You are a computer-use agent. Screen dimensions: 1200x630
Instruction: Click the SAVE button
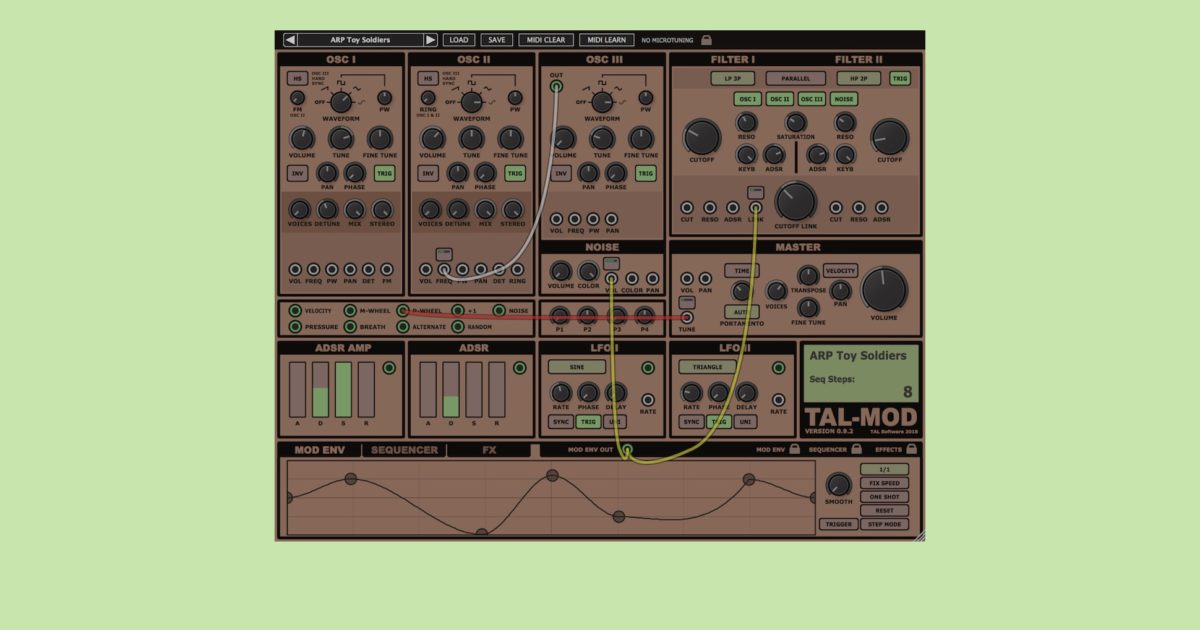coord(497,40)
